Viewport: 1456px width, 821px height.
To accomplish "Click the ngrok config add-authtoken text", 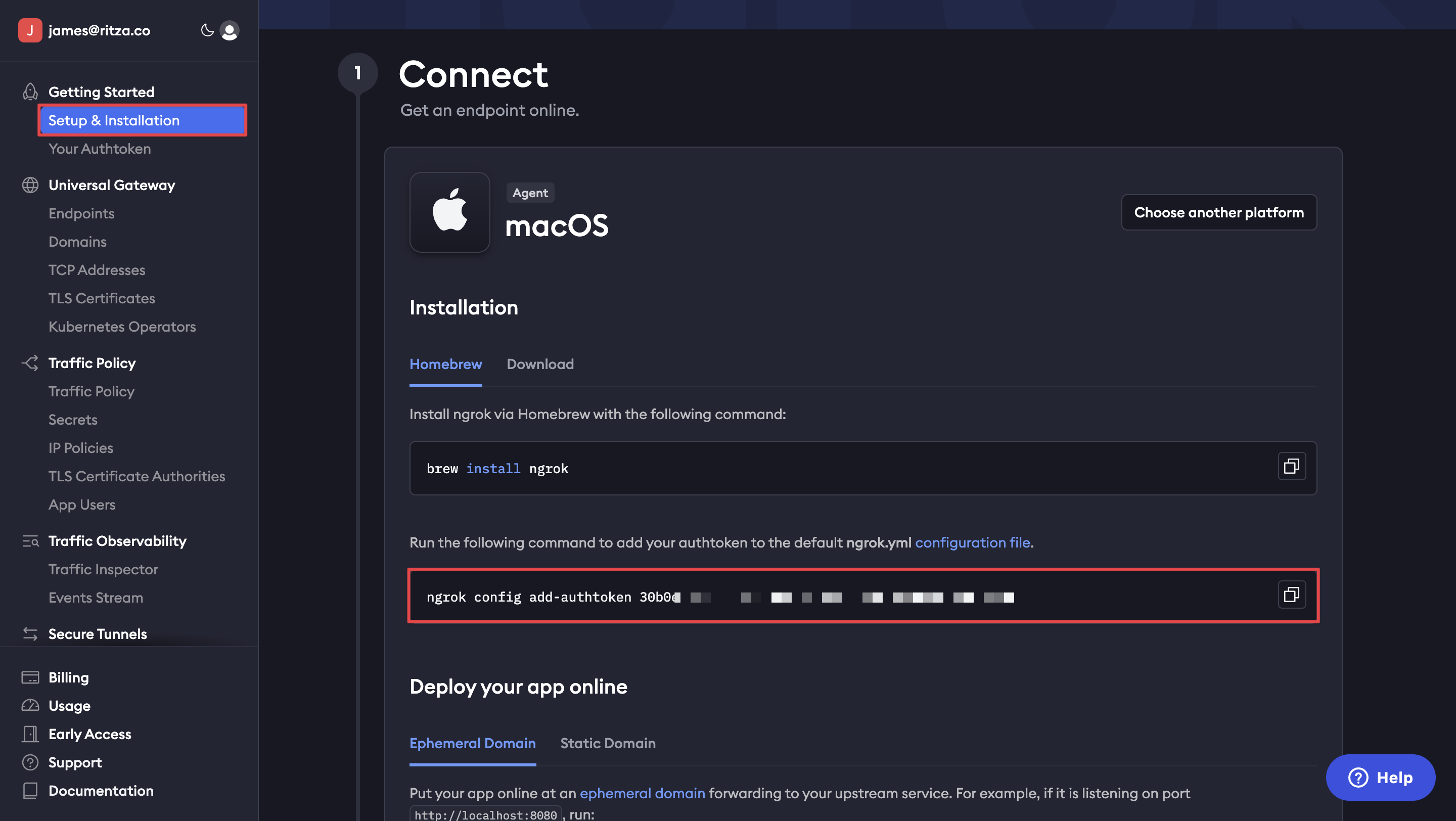I will [528, 597].
